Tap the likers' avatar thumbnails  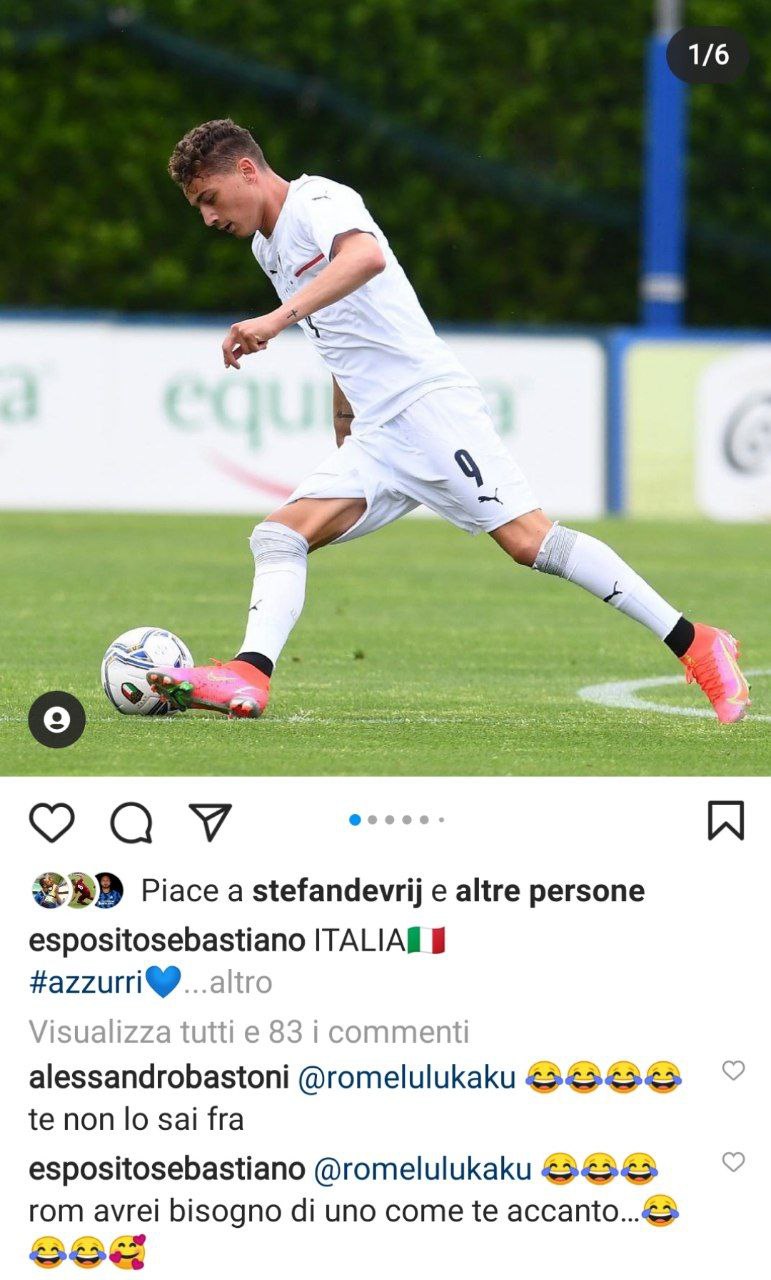coord(78,890)
